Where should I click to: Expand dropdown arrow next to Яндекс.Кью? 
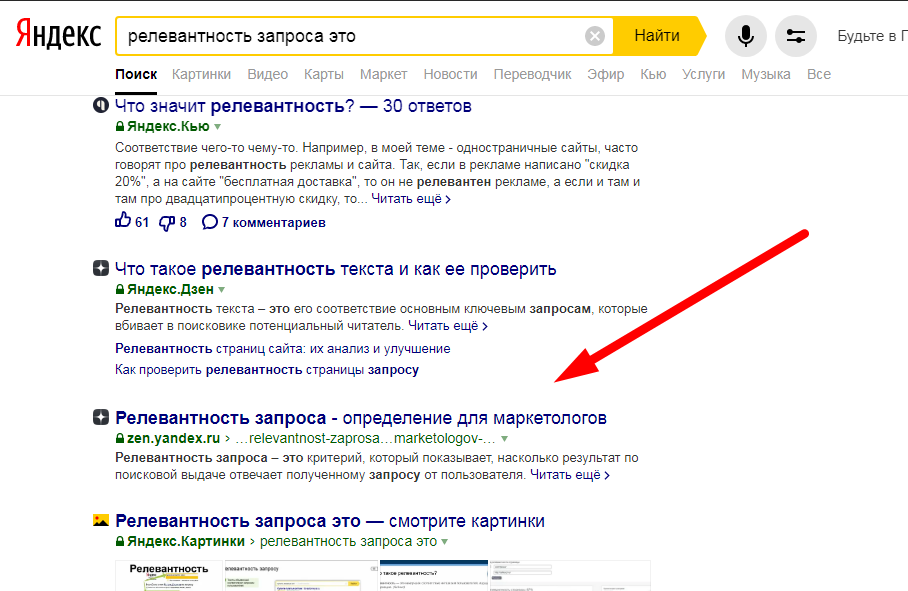[x=218, y=127]
